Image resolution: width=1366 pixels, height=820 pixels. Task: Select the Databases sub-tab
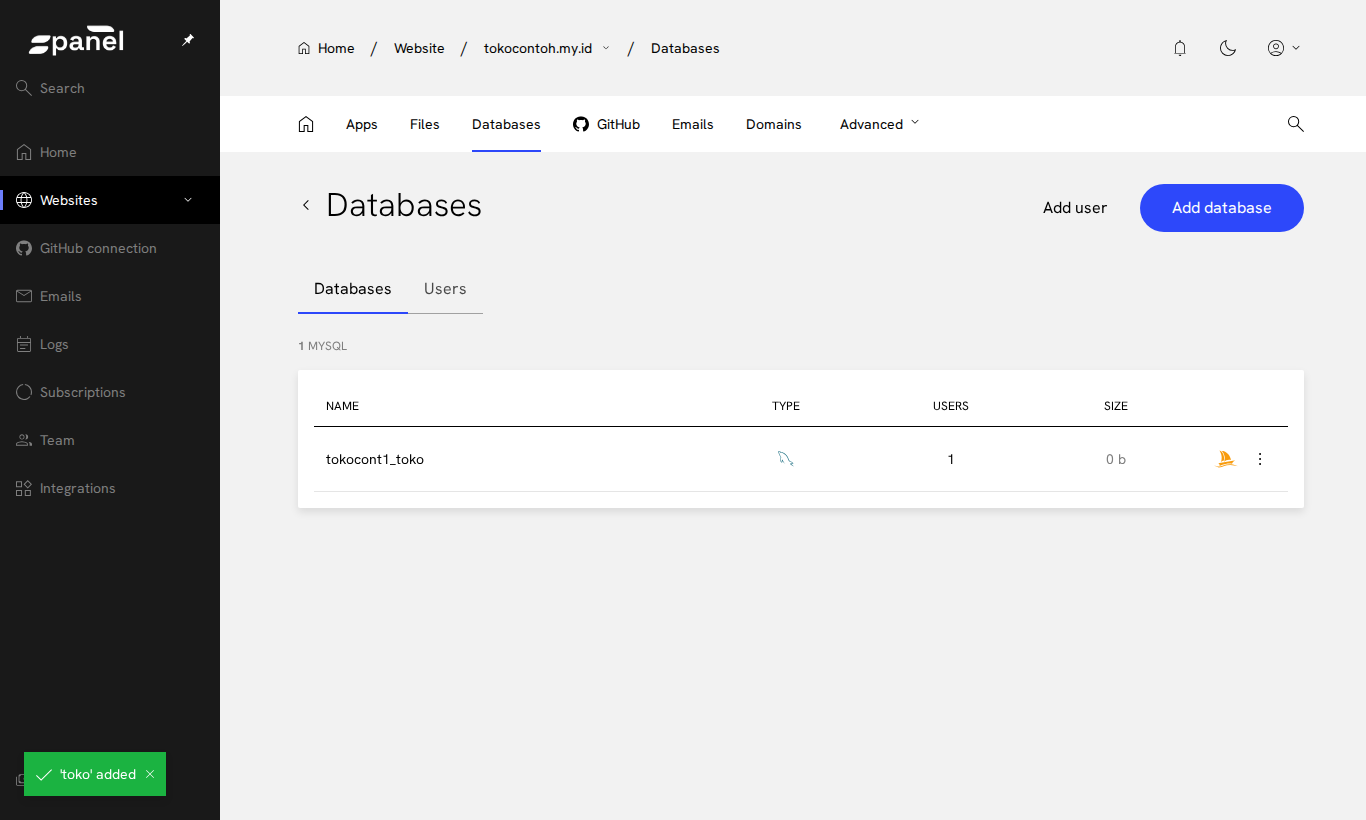click(353, 289)
